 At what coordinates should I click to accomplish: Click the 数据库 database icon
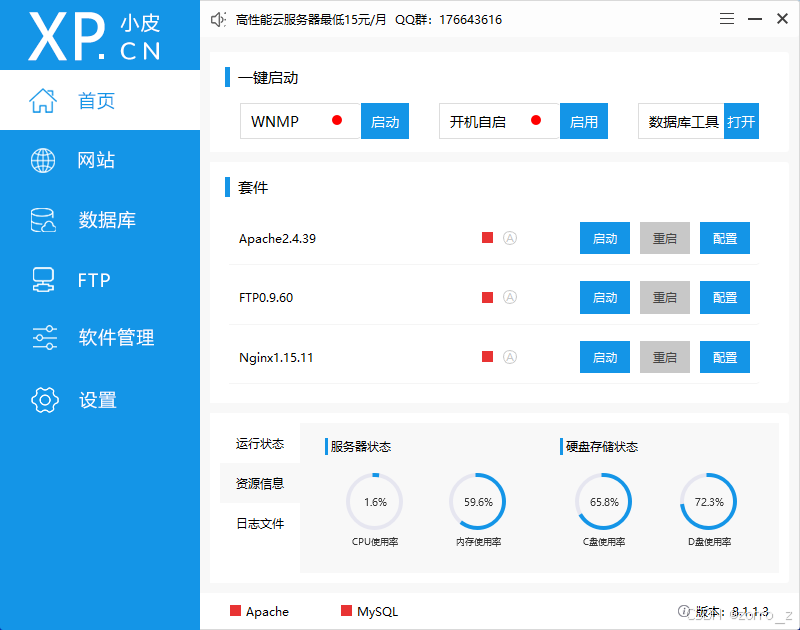click(x=43, y=220)
